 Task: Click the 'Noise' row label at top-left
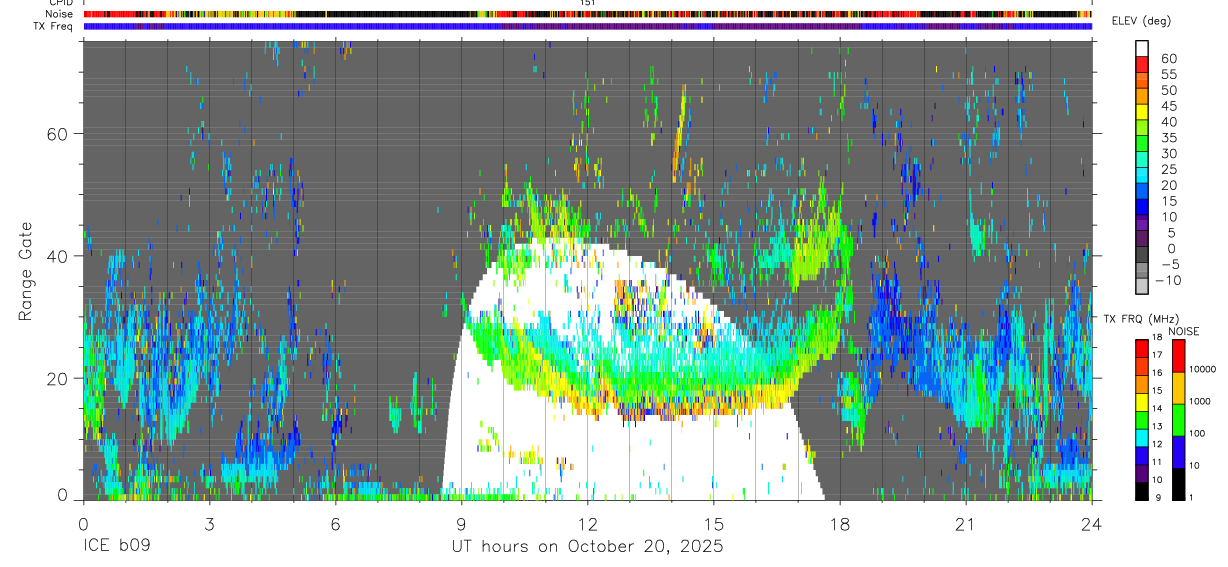(59, 14)
